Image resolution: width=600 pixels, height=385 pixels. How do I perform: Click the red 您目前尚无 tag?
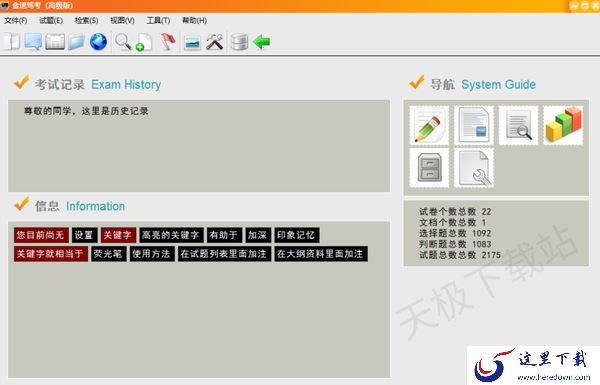pyautogui.click(x=41, y=235)
